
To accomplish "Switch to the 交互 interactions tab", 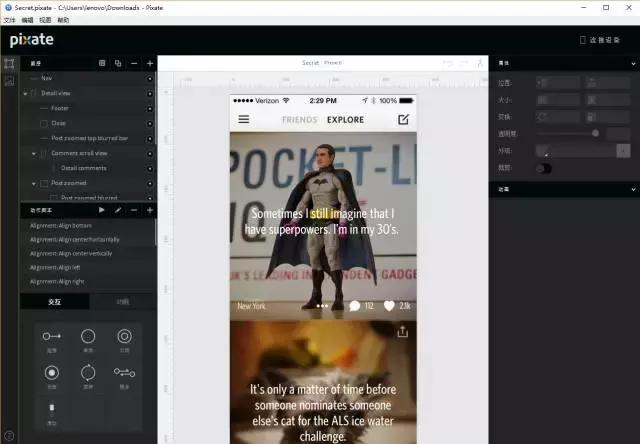I will (x=54, y=301).
